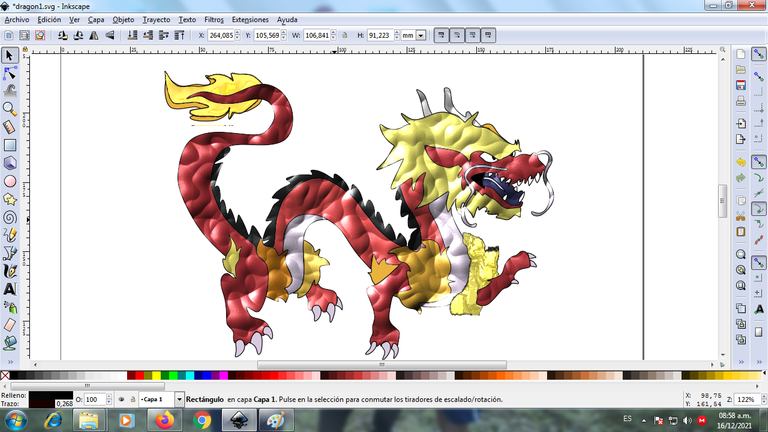Click Rotate 90 degrees counter-clockwise icon

point(62,35)
